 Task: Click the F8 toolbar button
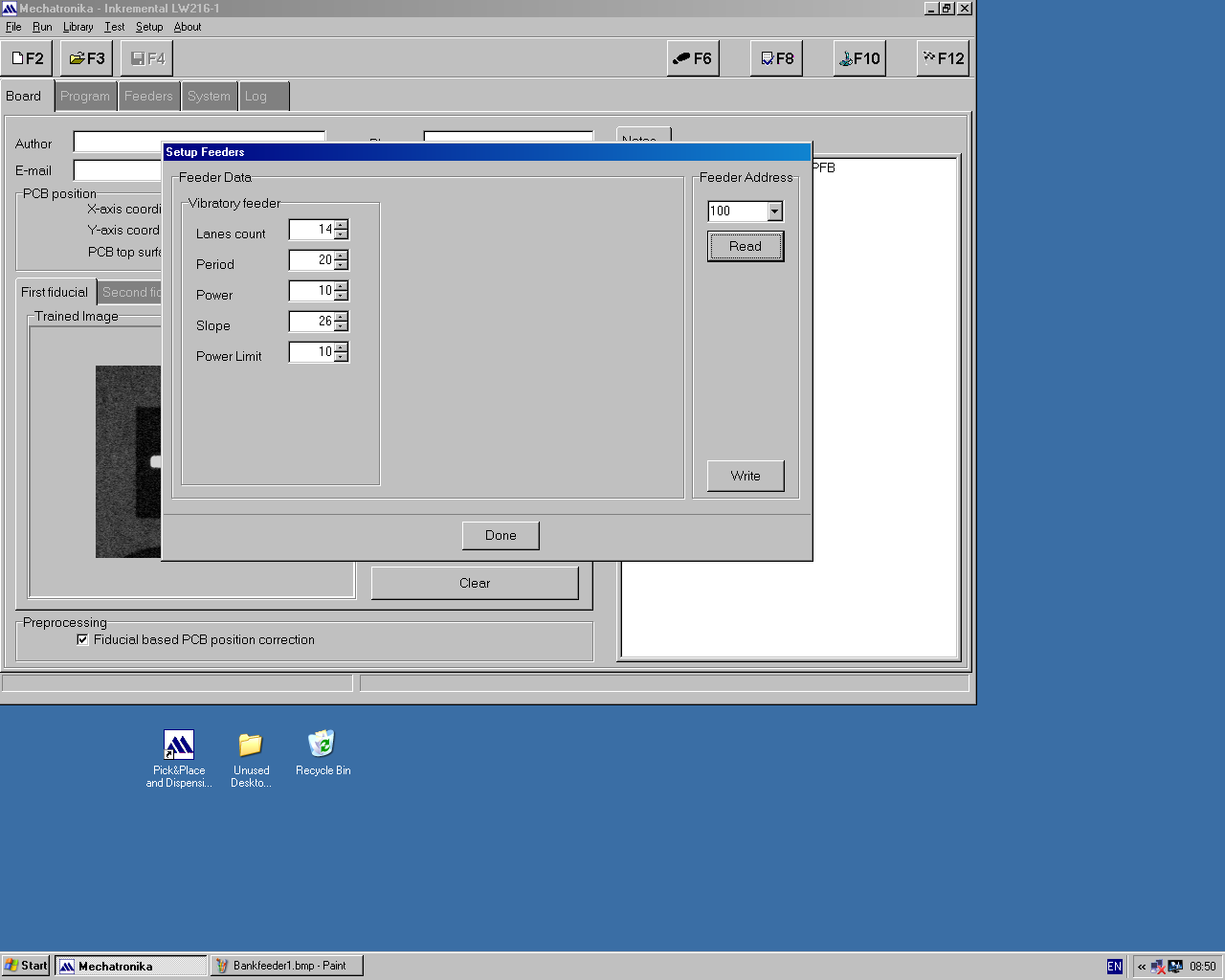776,58
